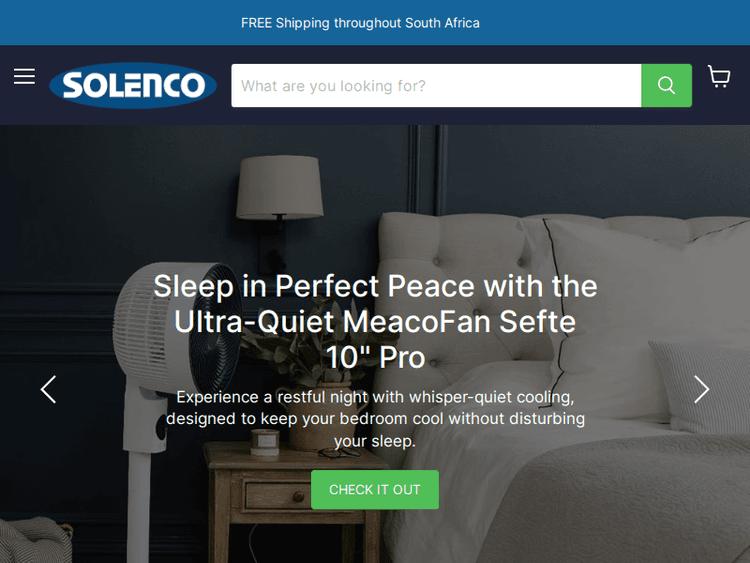This screenshot has width=750, height=563.
Task: Go to the previous hero slide
Action: [x=48, y=389]
